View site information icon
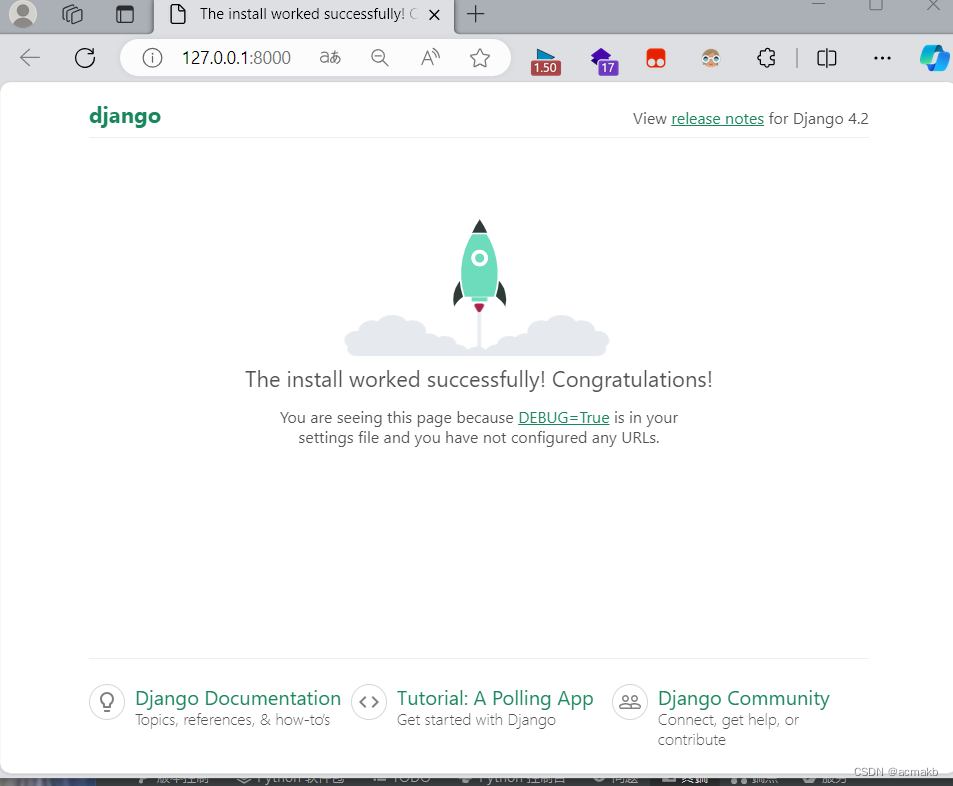The height and width of the screenshot is (786, 953). [152, 58]
